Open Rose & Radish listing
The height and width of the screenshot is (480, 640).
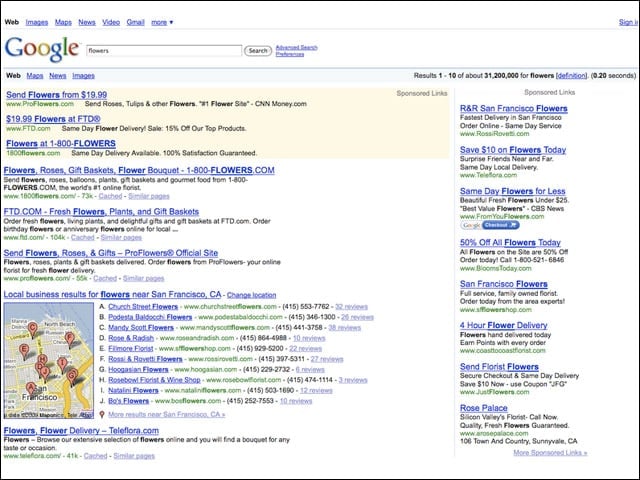tap(131, 338)
